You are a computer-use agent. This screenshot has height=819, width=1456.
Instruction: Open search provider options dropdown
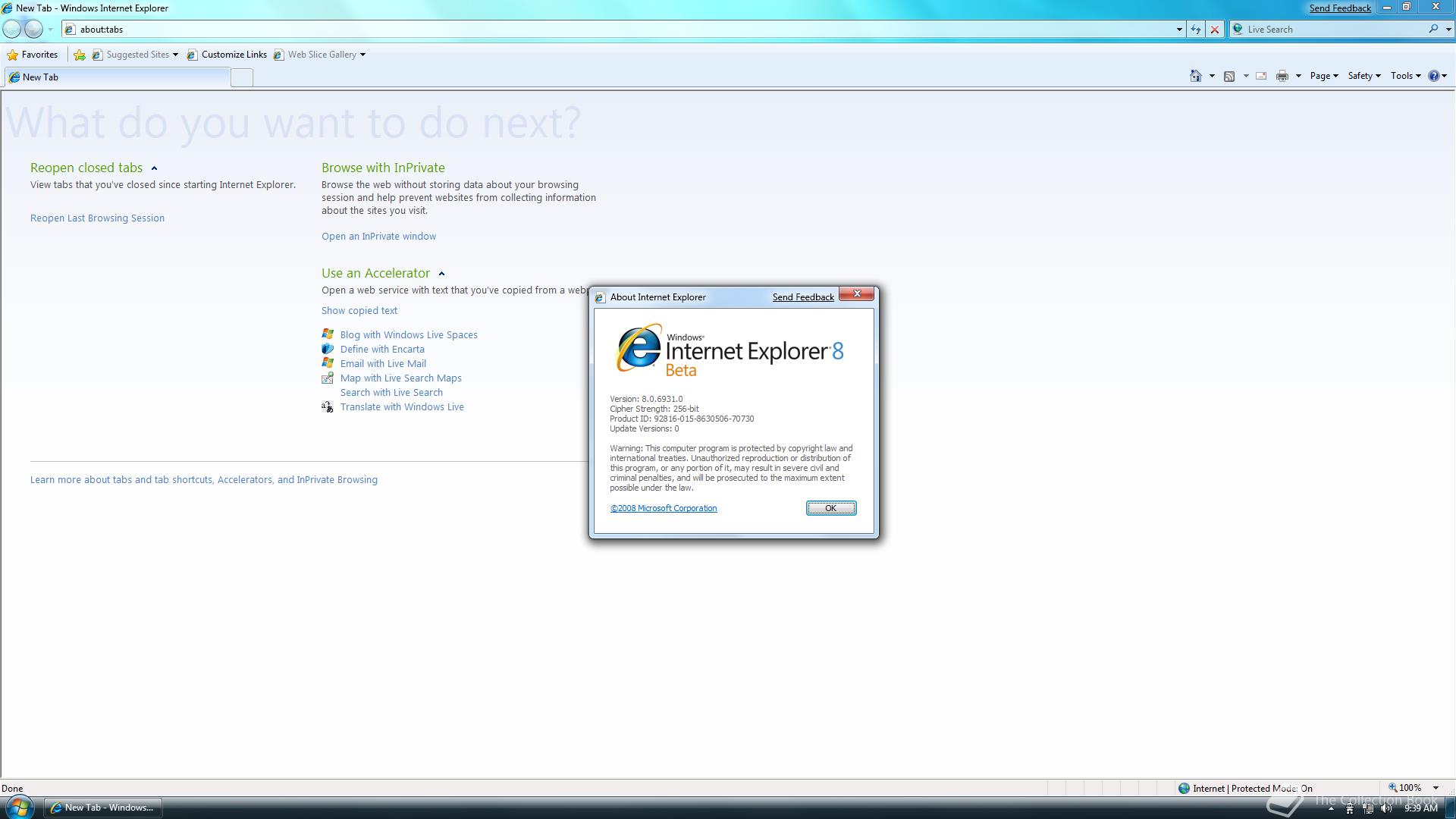1448,30
